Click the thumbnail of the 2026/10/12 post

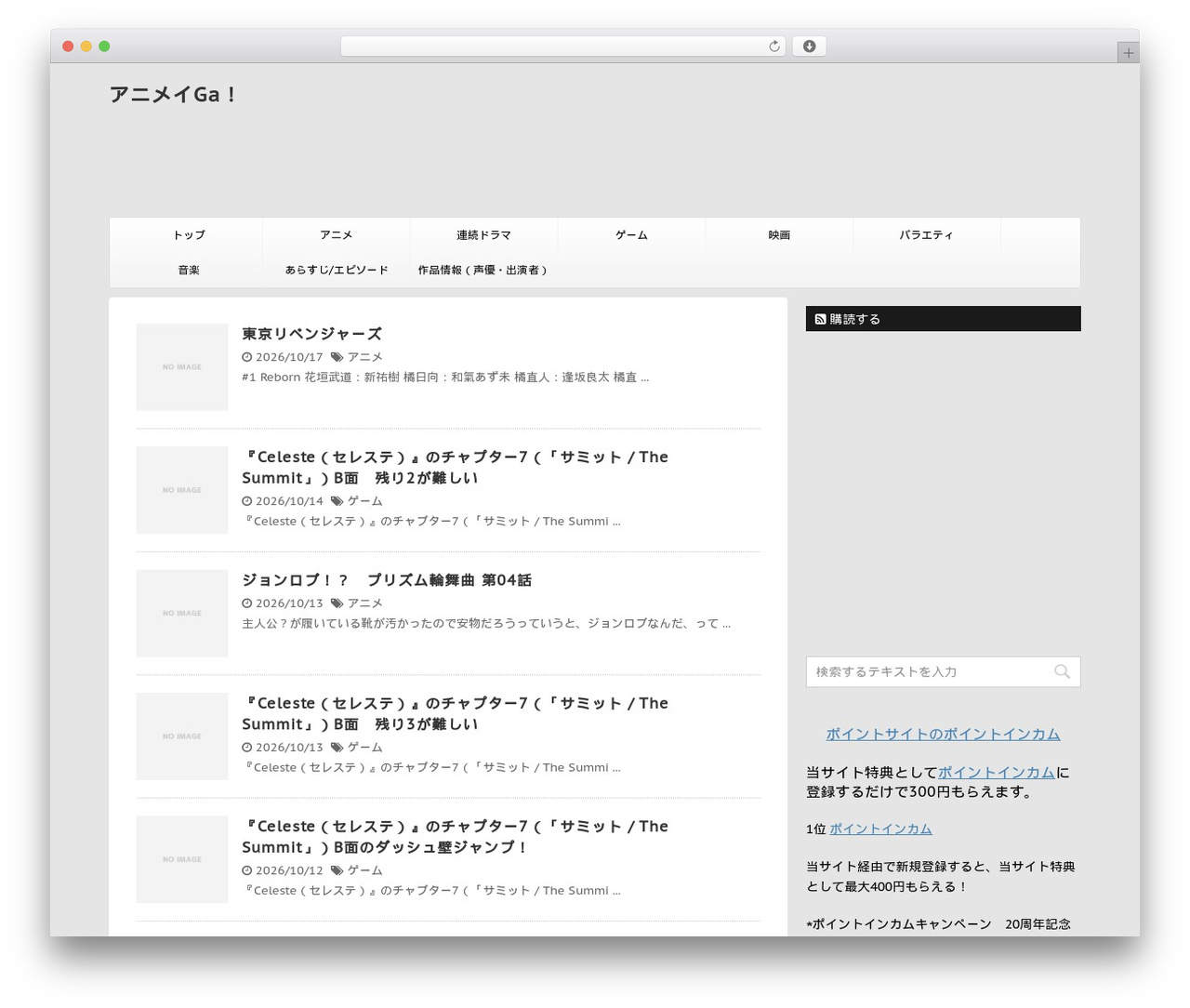click(182, 859)
